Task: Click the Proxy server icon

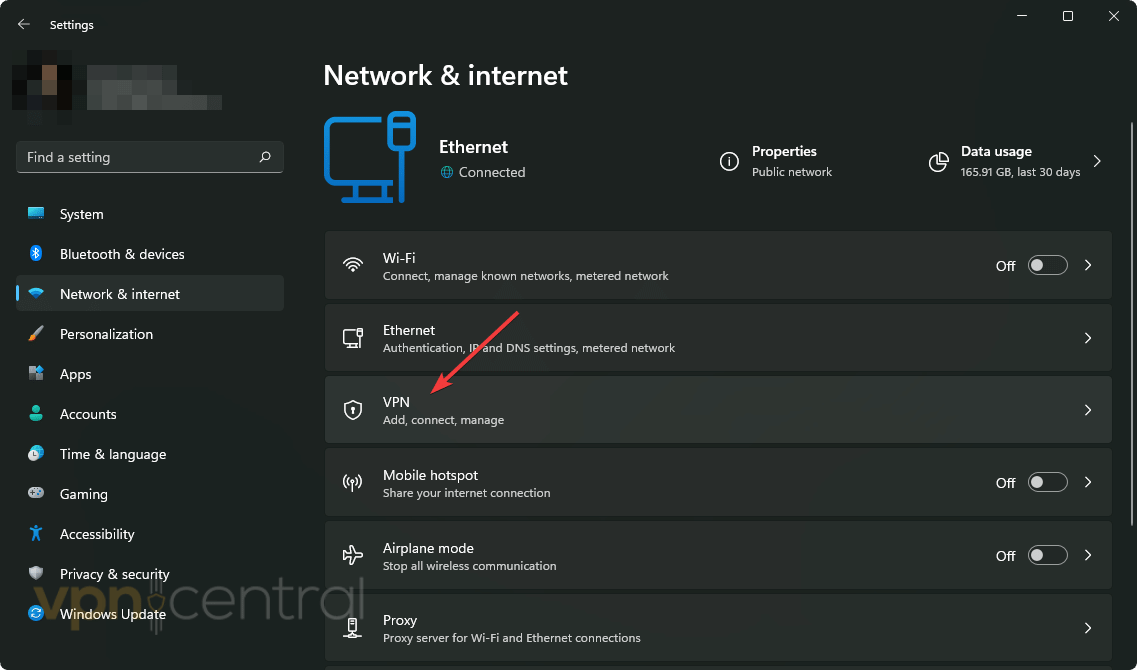Action: (x=352, y=627)
